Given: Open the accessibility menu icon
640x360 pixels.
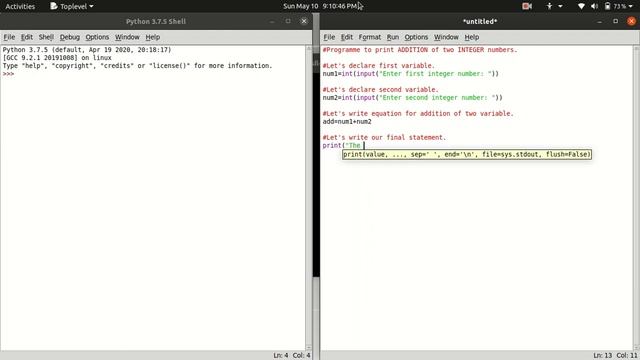Looking at the screenshot, I should point(549,6).
